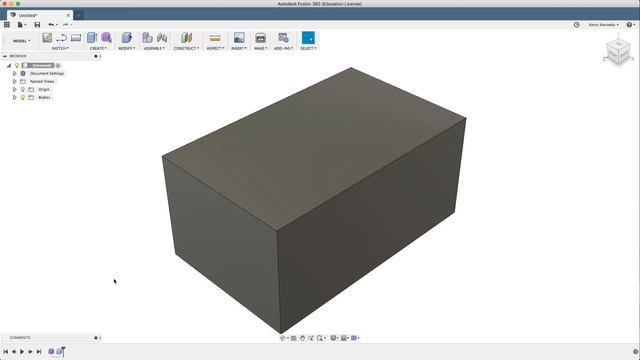Image resolution: width=640 pixels, height=360 pixels.
Task: Step timeline back one feature
Action: (14, 351)
